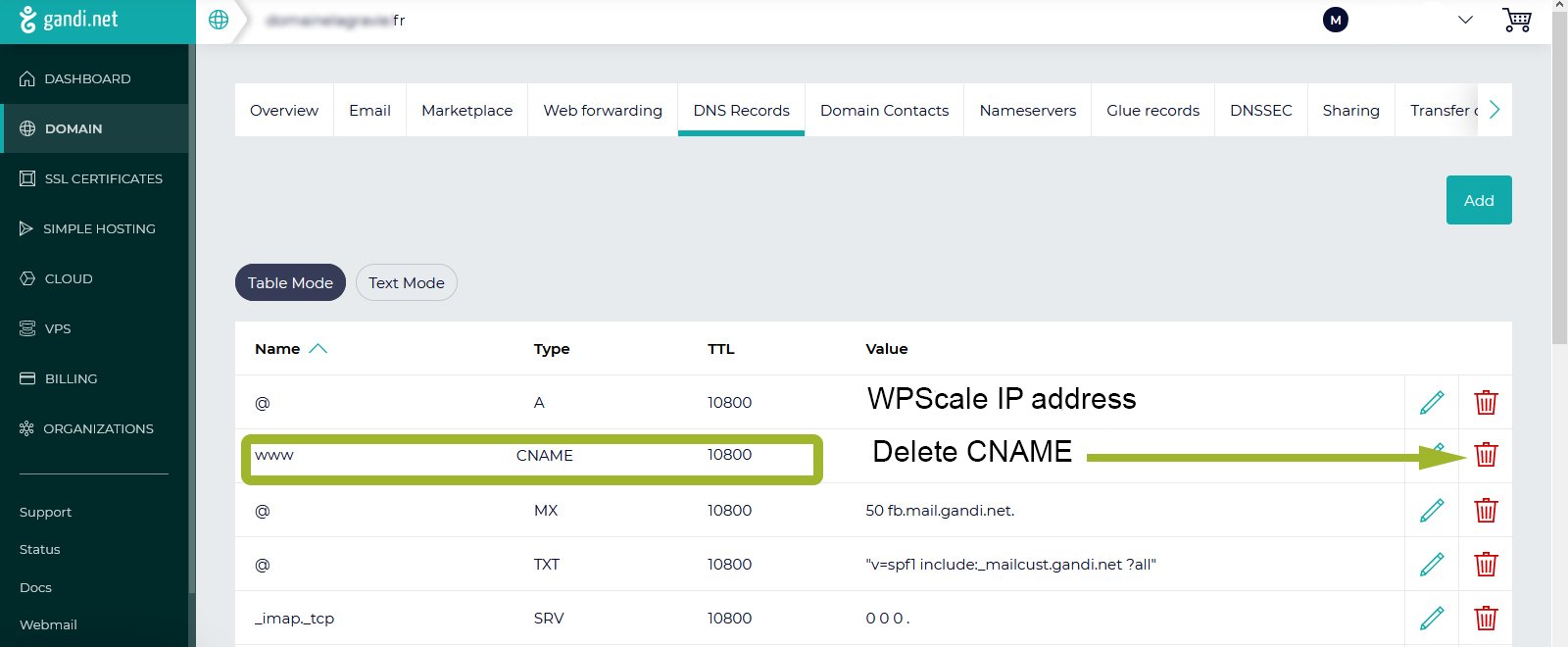The width and height of the screenshot is (1568, 647).
Task: Switch to Text Mode view
Action: pyautogui.click(x=406, y=282)
